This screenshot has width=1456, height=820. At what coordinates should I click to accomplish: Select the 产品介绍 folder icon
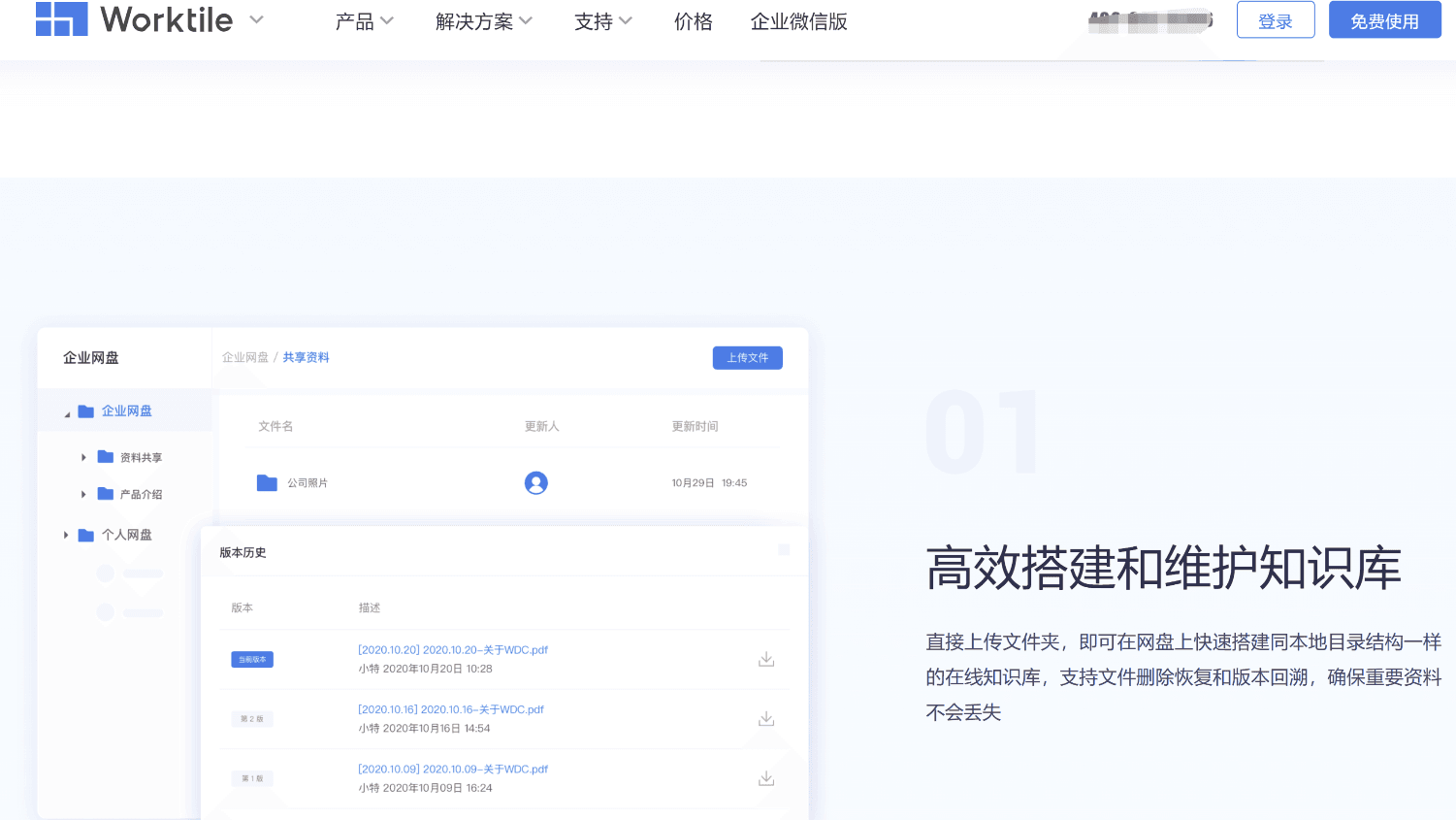click(x=106, y=493)
